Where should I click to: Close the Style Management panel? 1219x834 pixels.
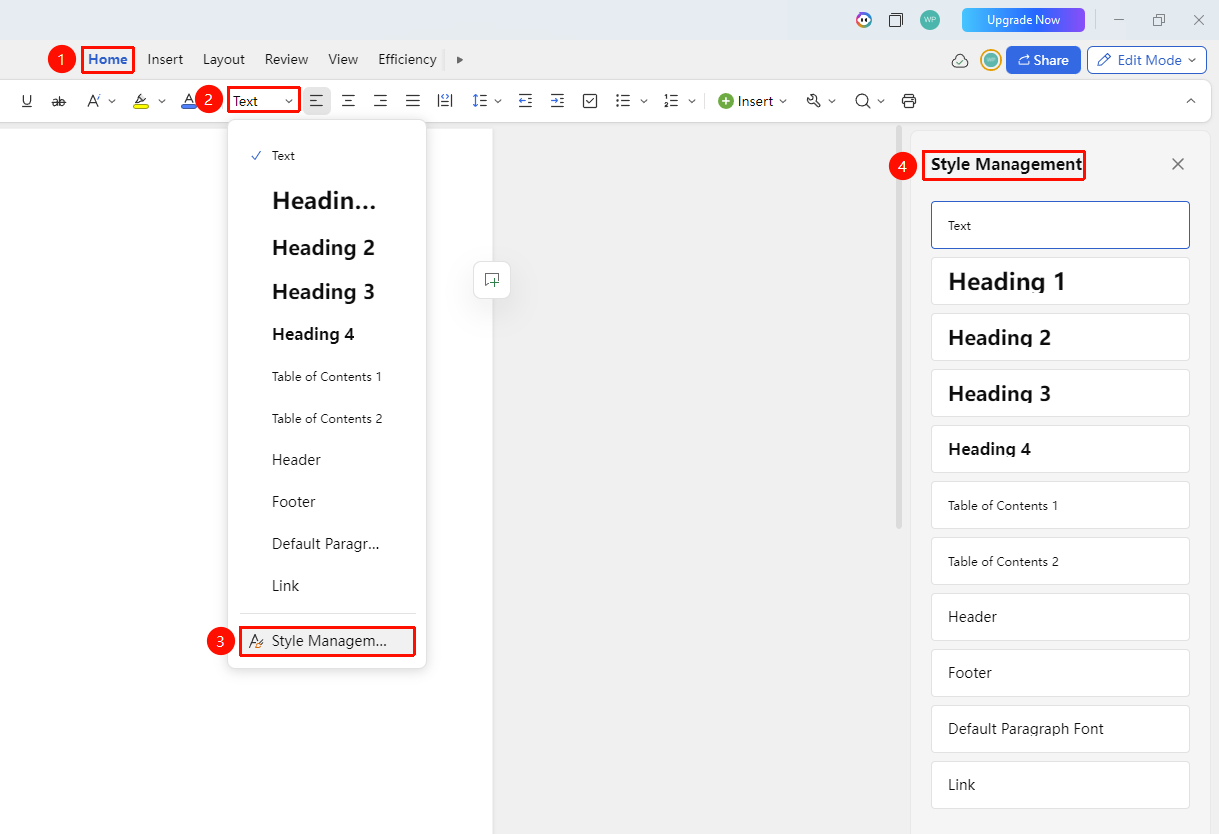(x=1178, y=164)
